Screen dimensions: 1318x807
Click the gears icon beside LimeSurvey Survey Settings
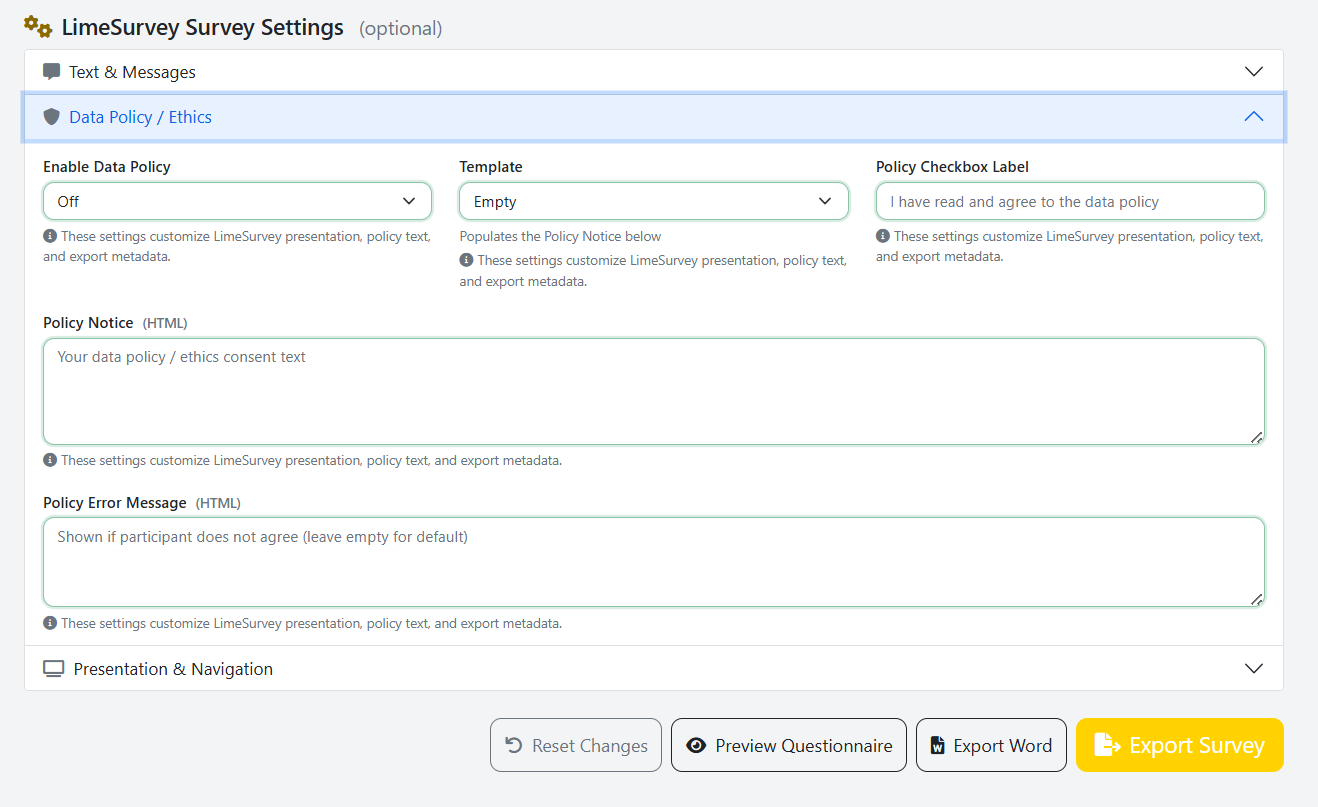[38, 27]
